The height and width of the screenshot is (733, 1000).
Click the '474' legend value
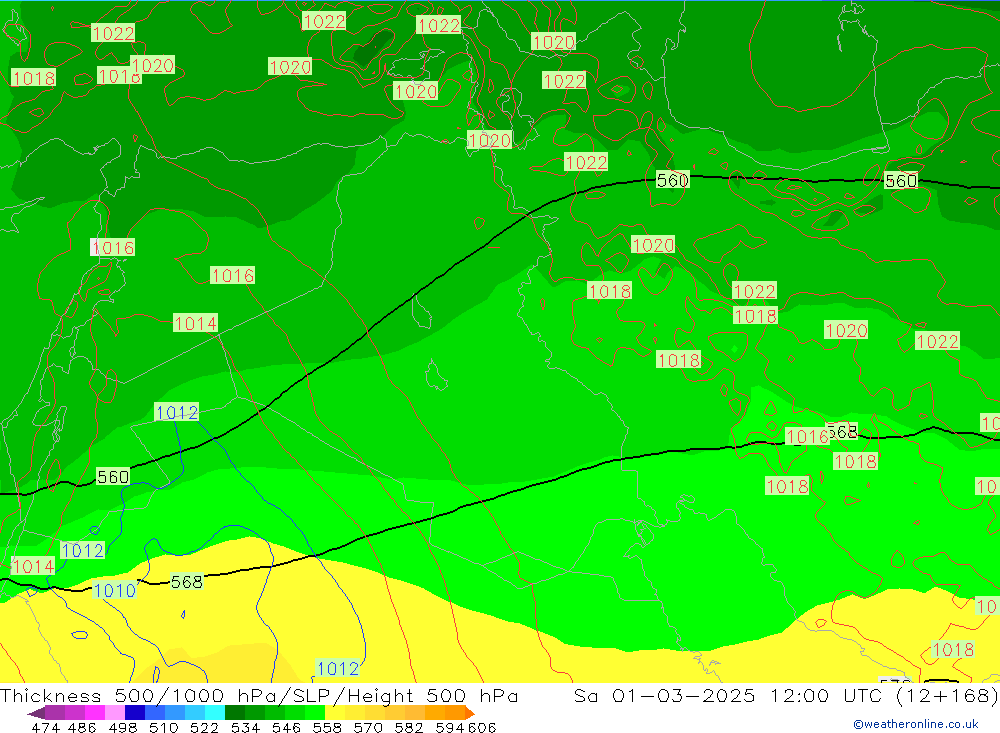[45, 727]
